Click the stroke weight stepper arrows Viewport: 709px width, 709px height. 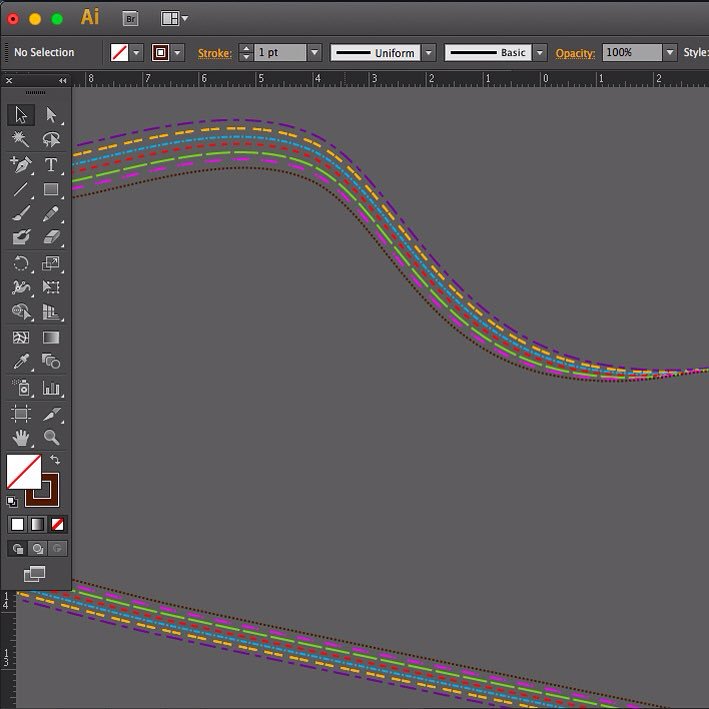click(x=246, y=52)
